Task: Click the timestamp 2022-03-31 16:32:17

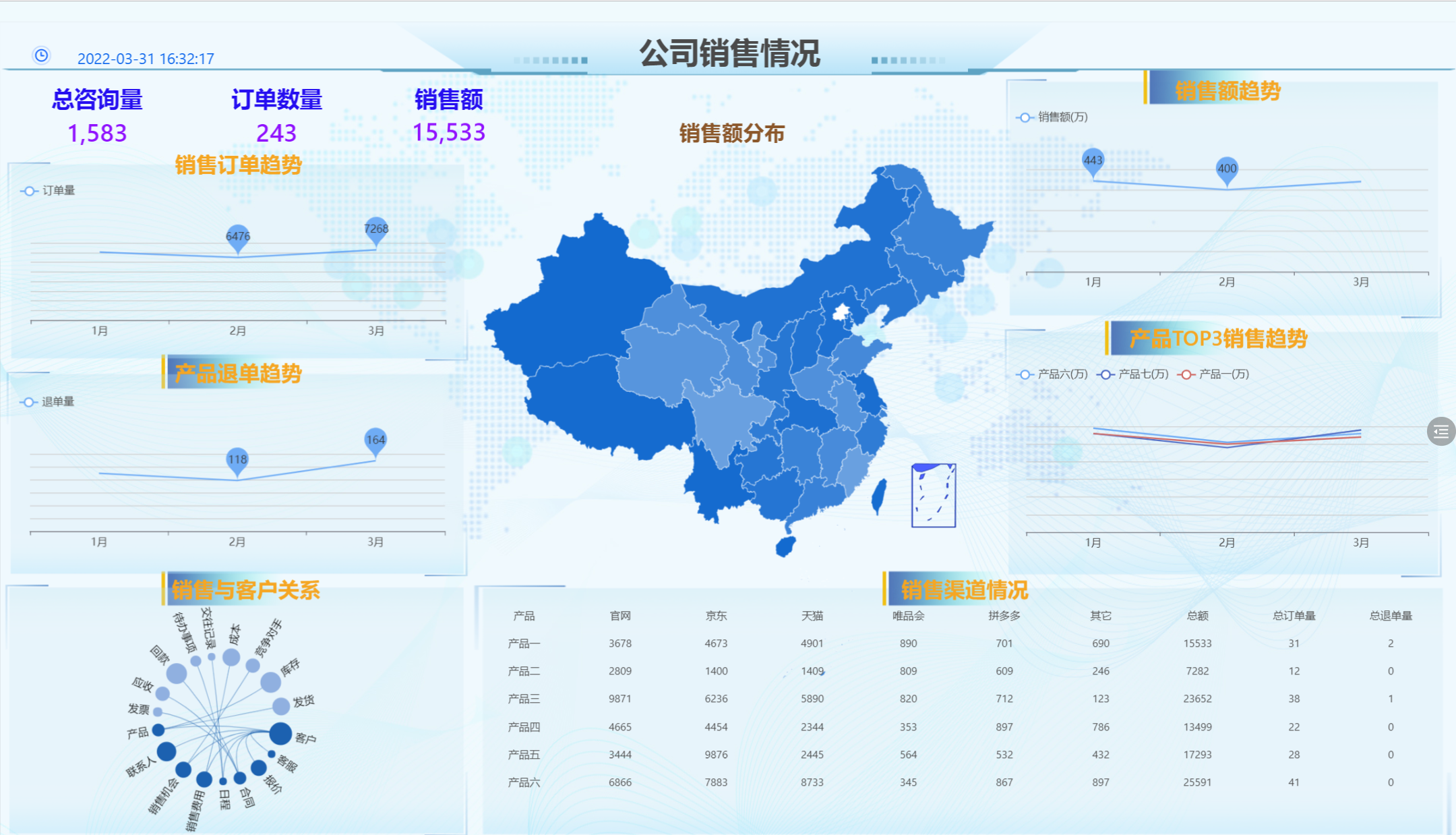Action: [x=146, y=59]
